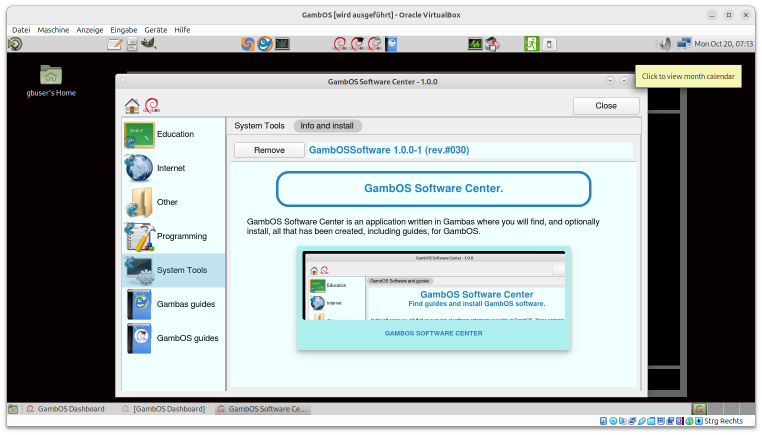Click the volume speaker icon in the panel
762x435 pixels.
tap(663, 44)
